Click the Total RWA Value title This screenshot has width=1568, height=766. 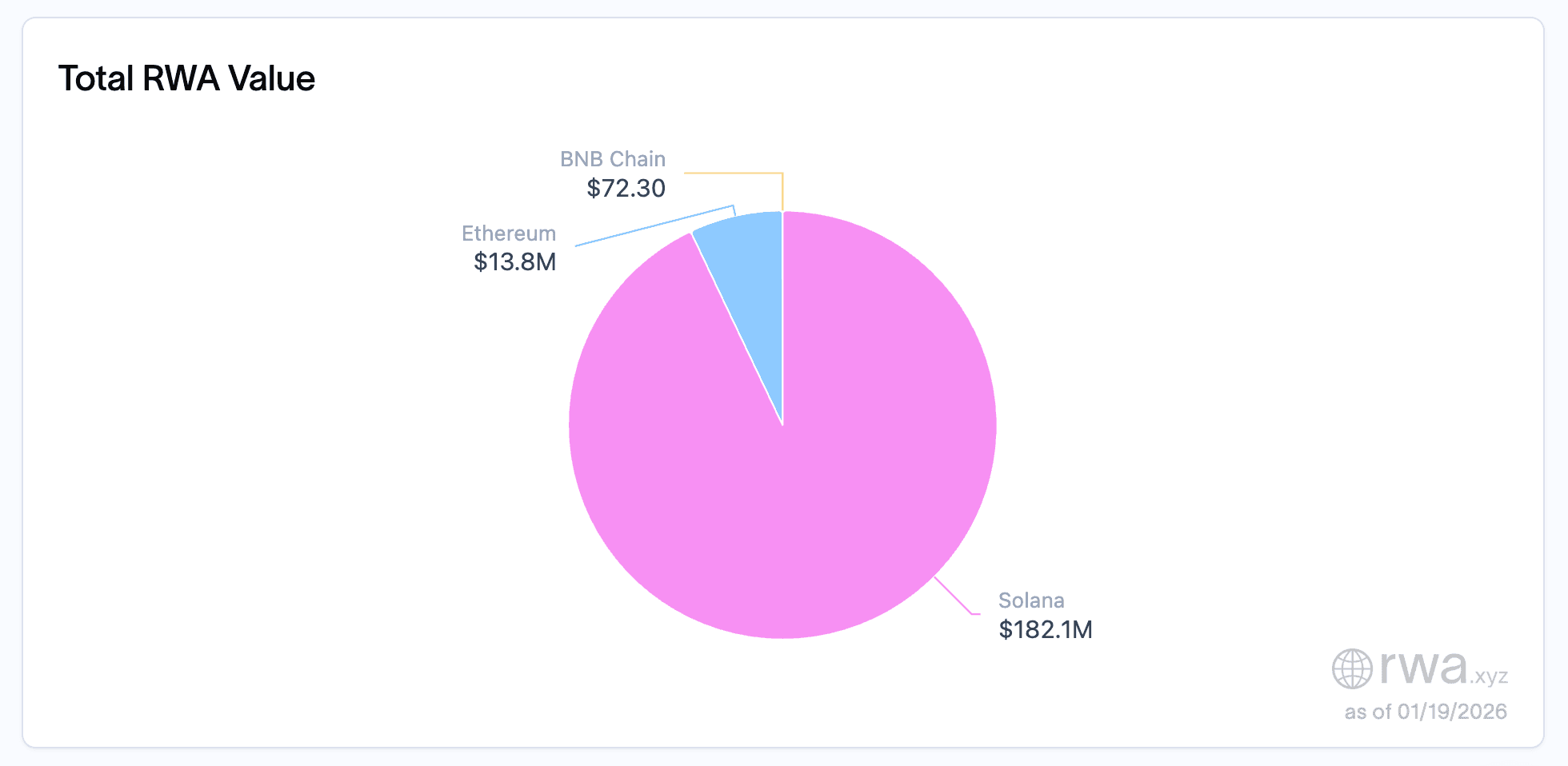186,78
